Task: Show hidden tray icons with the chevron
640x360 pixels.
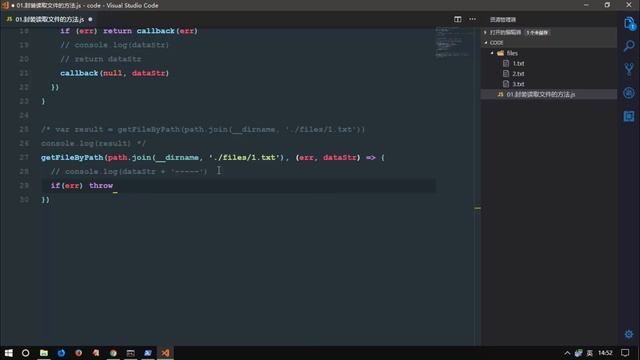Action: click(x=567, y=353)
